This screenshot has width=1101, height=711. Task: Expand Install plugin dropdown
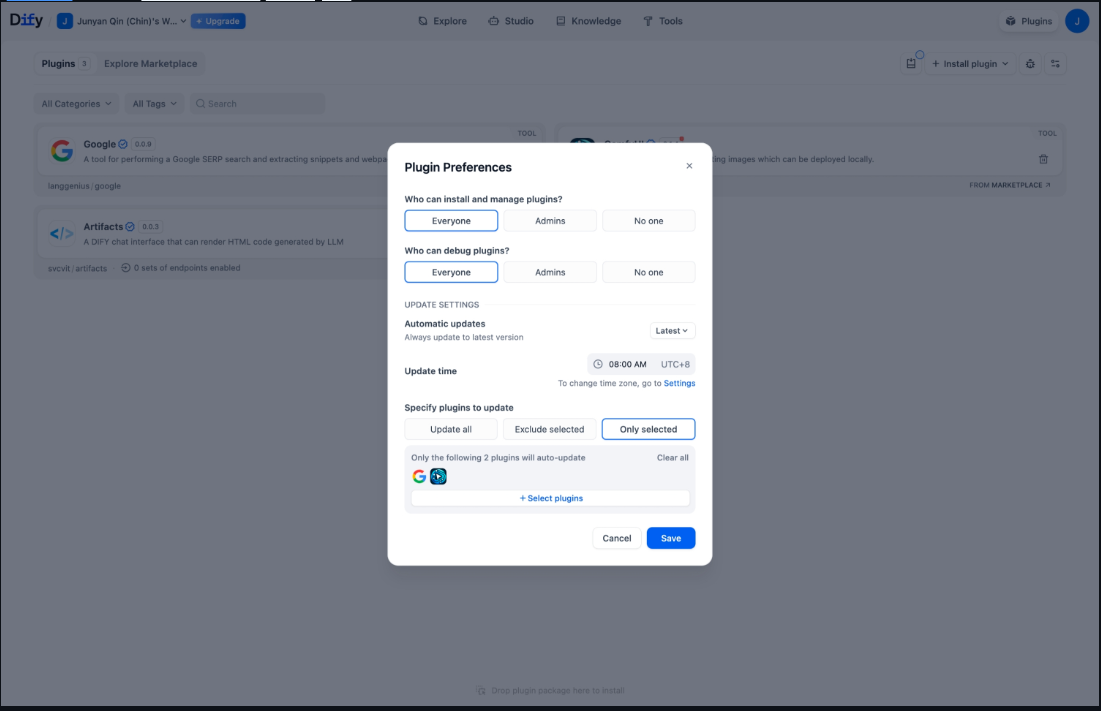[970, 64]
